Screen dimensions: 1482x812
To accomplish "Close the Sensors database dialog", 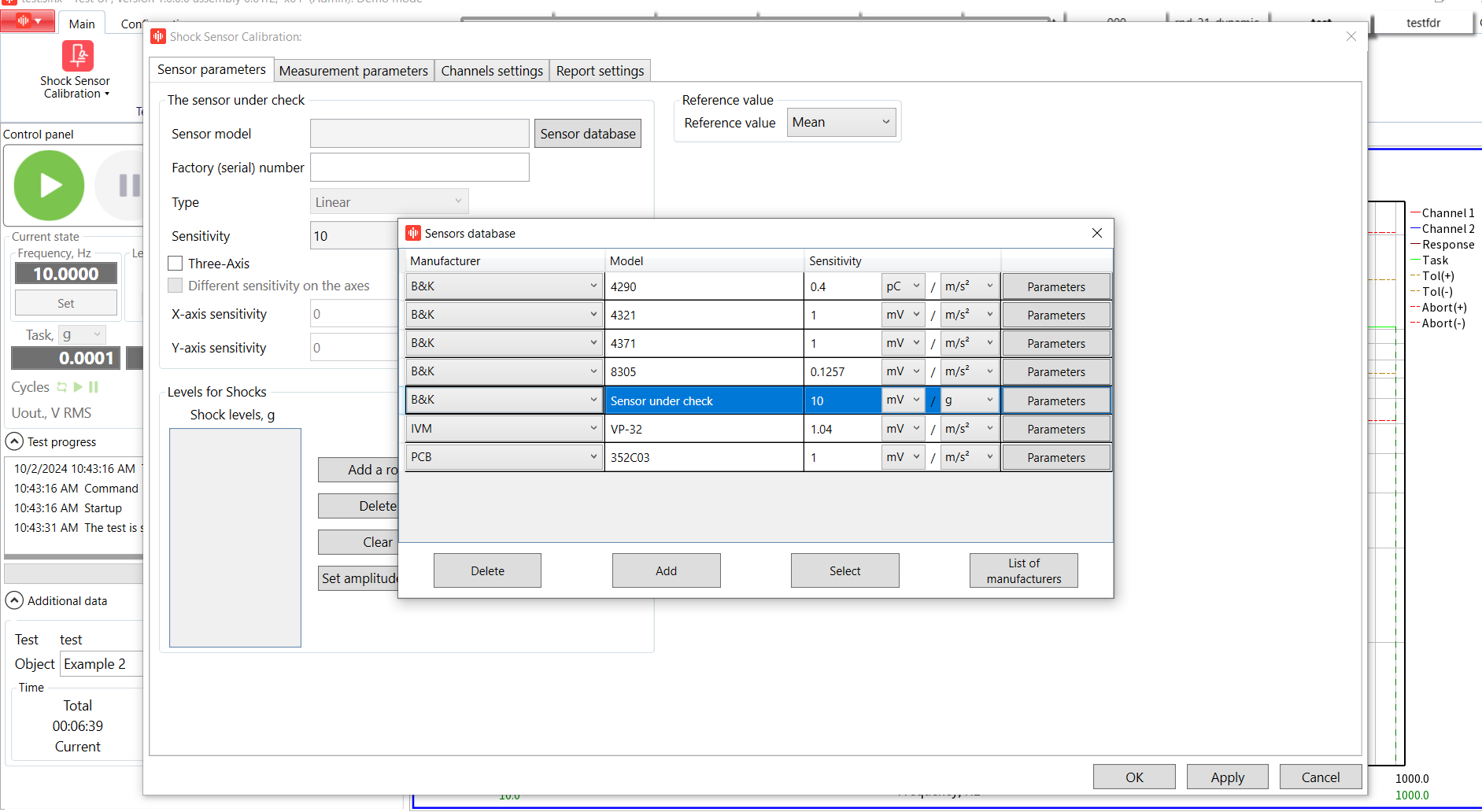I will coord(1097,233).
